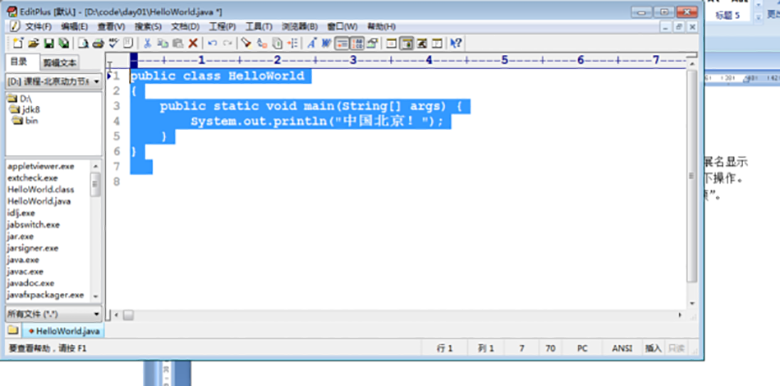Toggle the directory window icon
Screen dimensions: 780x386
406,43
